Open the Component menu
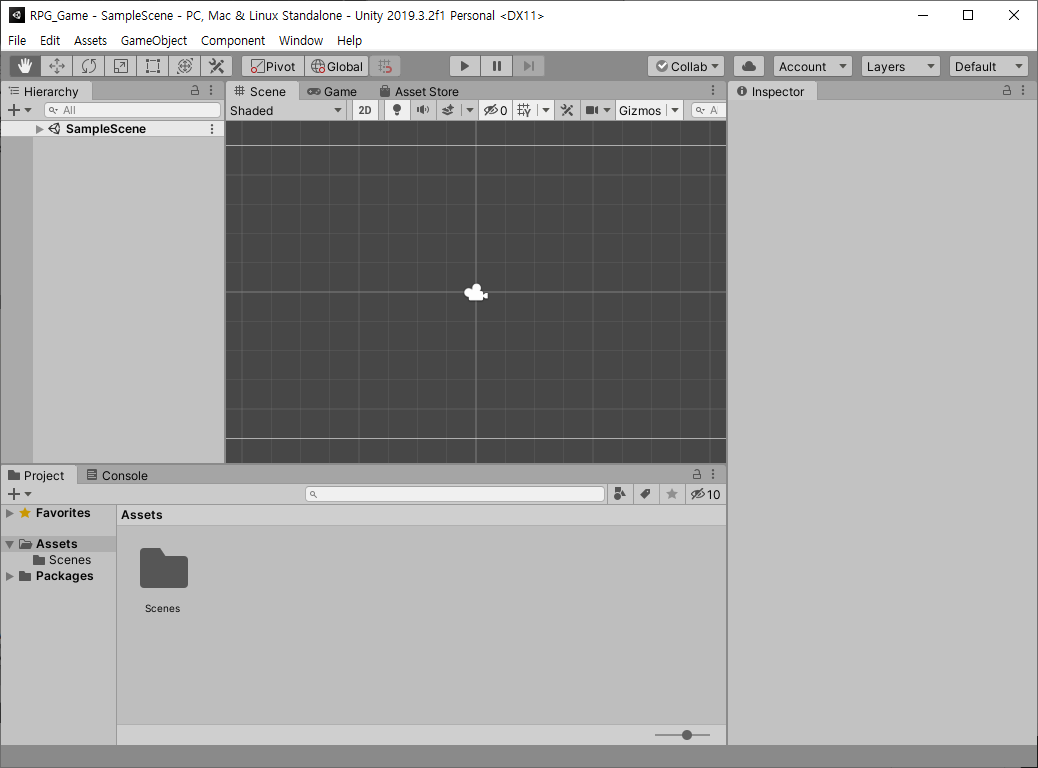 click(x=233, y=40)
